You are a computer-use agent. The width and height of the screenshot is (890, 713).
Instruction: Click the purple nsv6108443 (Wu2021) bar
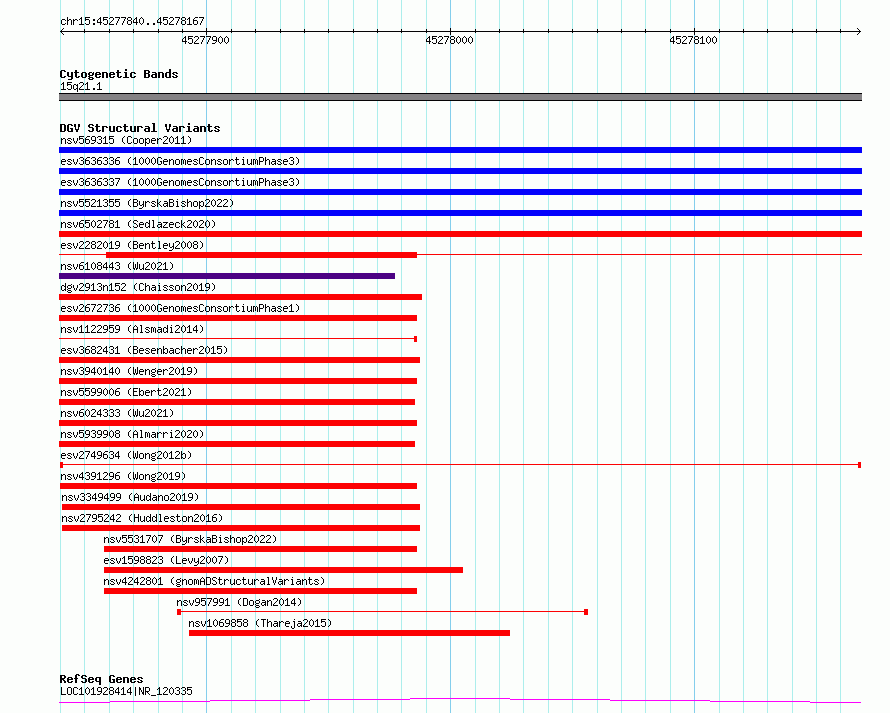pyautogui.click(x=227, y=276)
